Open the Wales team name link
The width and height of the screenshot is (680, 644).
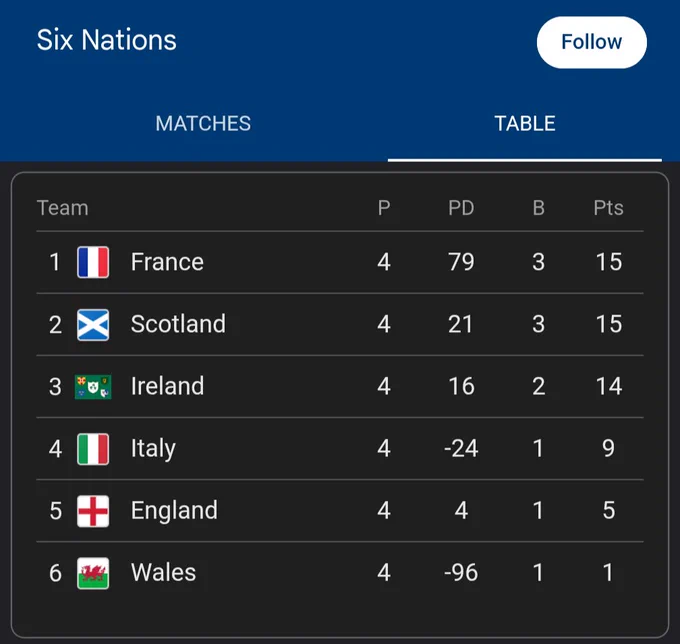tap(163, 572)
